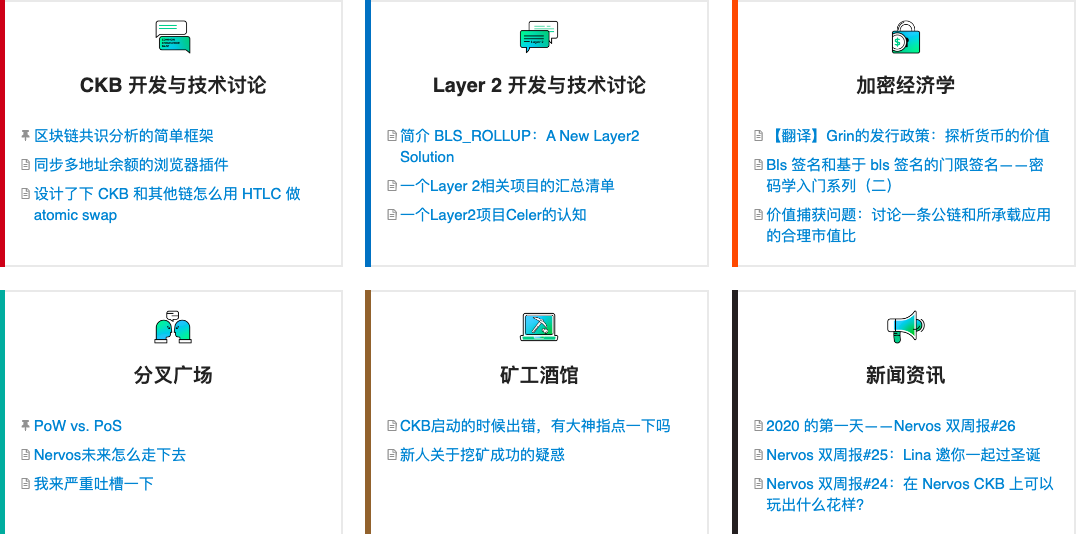Image resolution: width=1078 pixels, height=534 pixels.
Task: Open topic 我来严重吐槽一下
Action: 94,484
